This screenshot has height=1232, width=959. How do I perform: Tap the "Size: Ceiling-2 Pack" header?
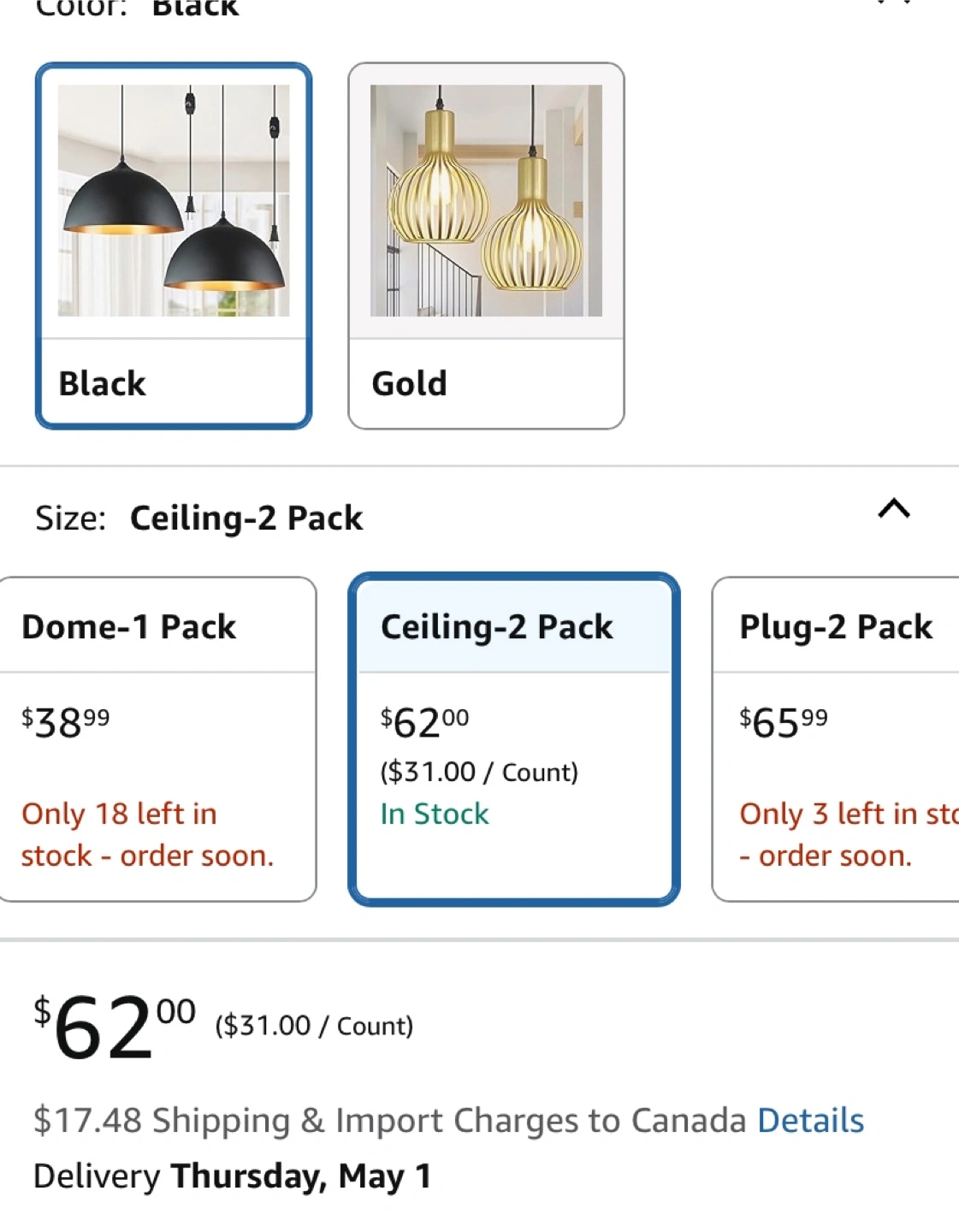coord(199,518)
